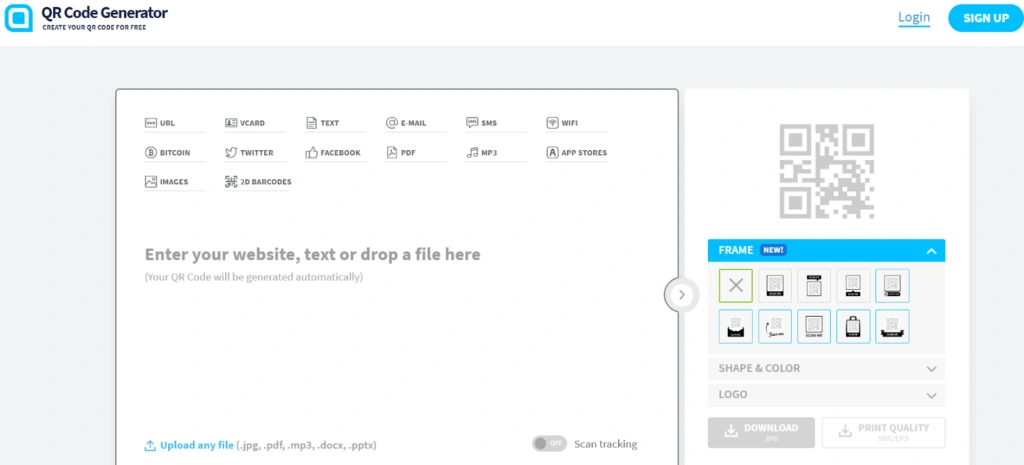Expand the LOGO section
The height and width of the screenshot is (465, 1024).
(x=825, y=395)
